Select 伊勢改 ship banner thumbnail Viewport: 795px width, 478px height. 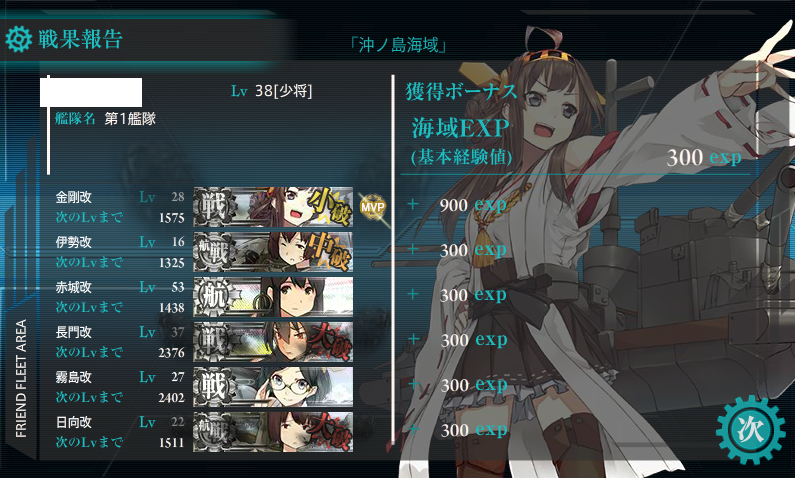tap(273, 252)
